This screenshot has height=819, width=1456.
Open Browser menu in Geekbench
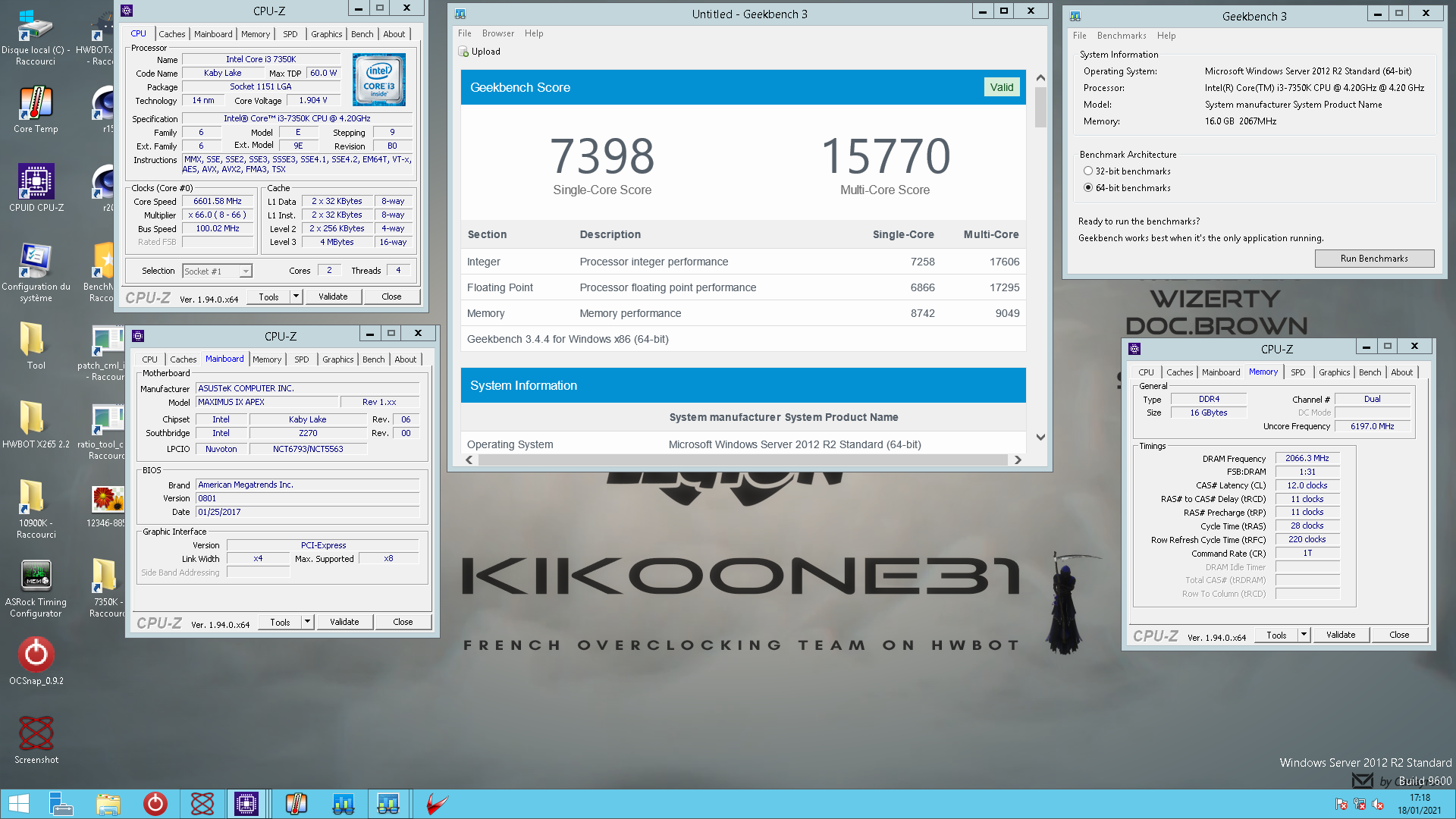coord(497,33)
